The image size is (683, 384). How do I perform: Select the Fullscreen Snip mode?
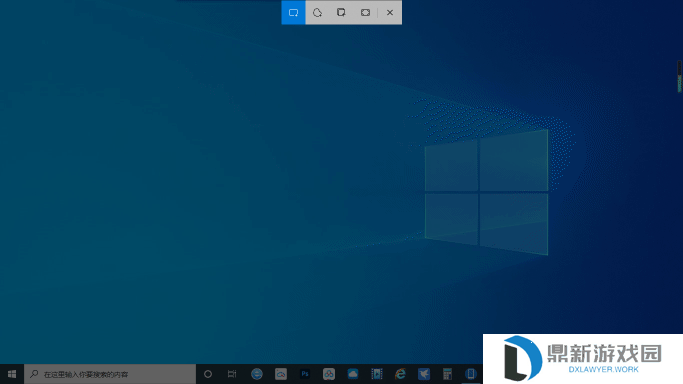pyautogui.click(x=365, y=13)
